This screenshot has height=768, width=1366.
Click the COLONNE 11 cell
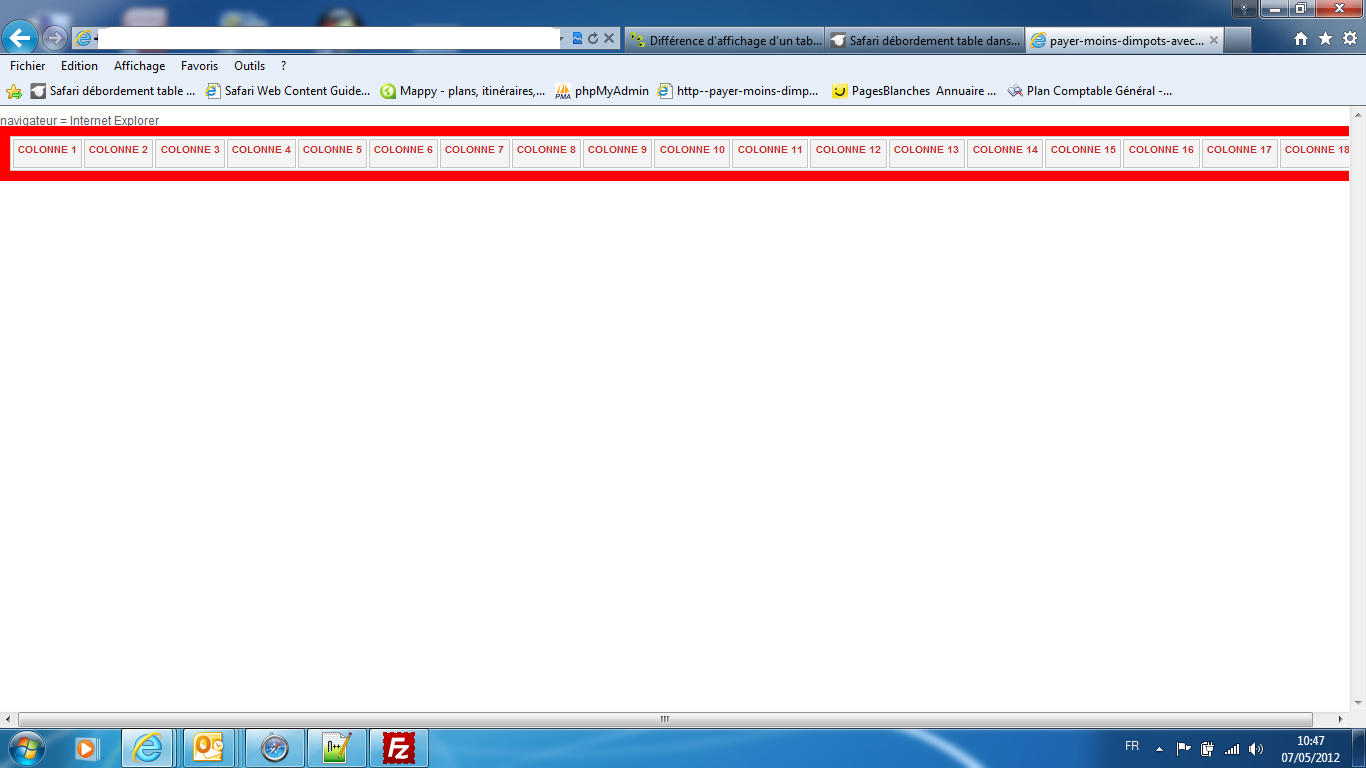pyautogui.click(x=770, y=153)
